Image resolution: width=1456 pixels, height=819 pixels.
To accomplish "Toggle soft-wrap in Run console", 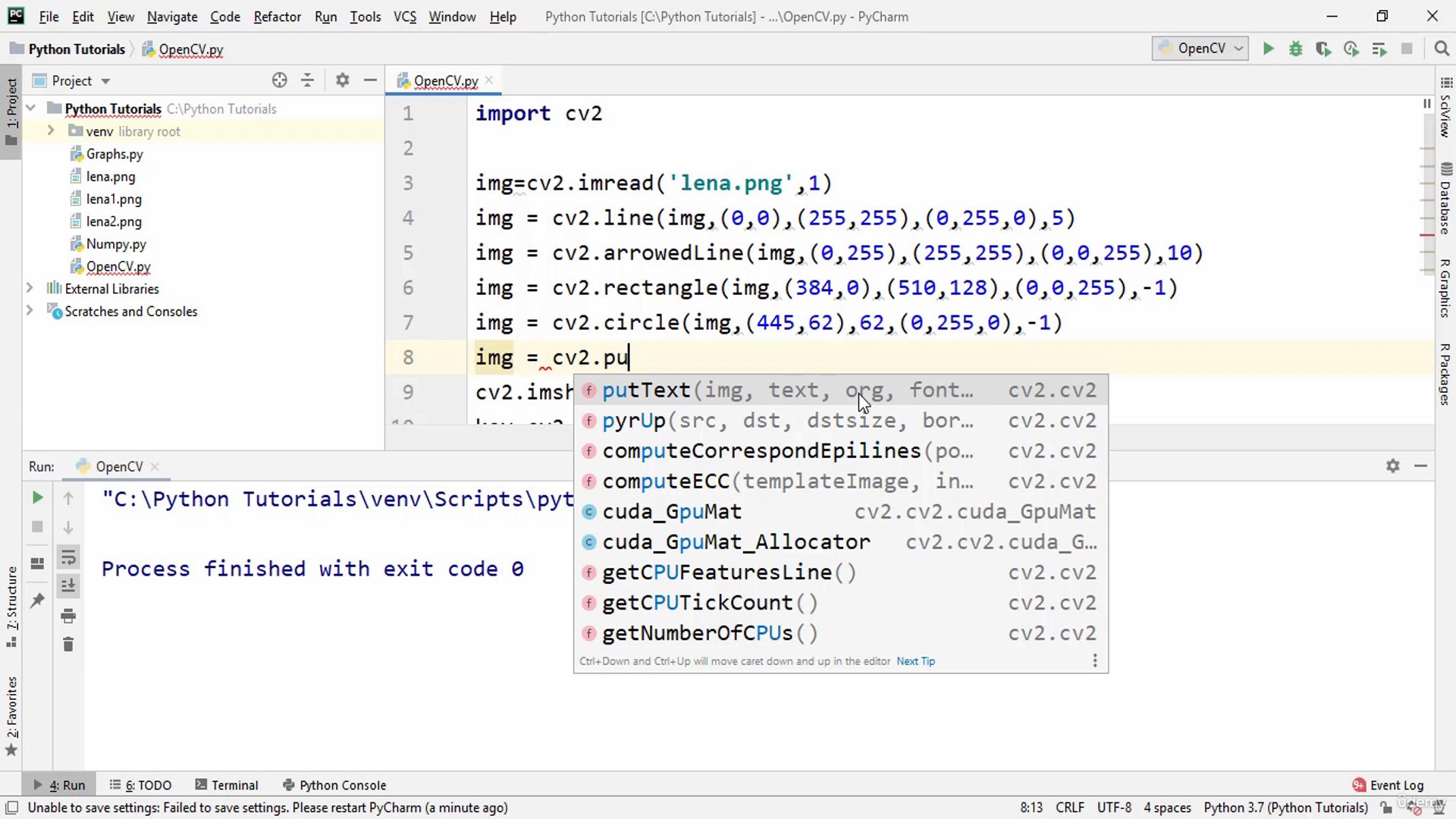I will [68, 557].
